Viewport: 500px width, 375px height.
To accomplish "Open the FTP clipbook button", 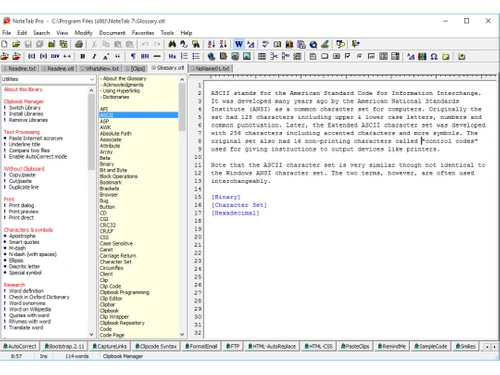I will (x=233, y=346).
